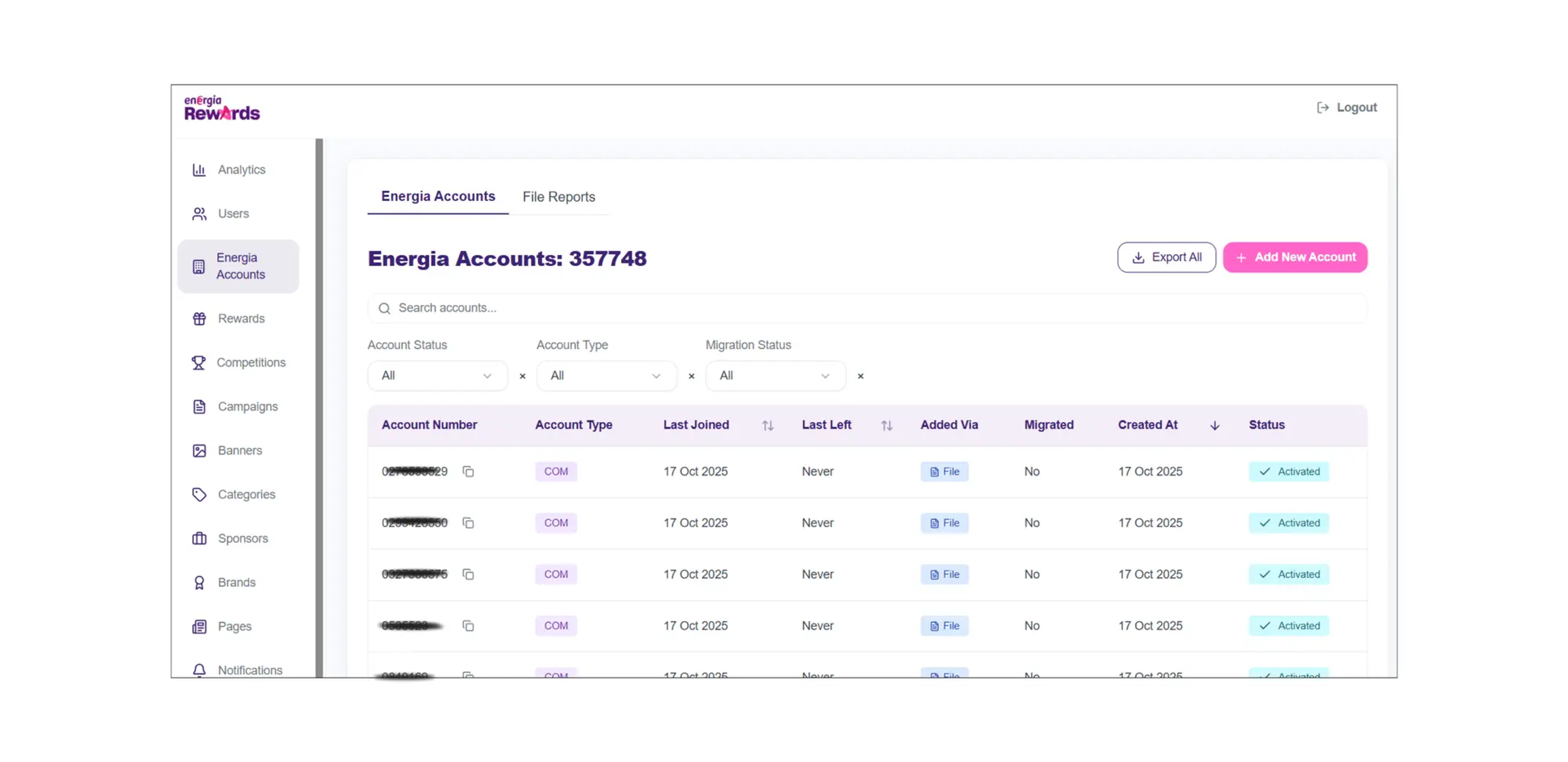Viewport: 1568px width, 762px height.
Task: Click the Banners image icon
Action: click(x=199, y=450)
